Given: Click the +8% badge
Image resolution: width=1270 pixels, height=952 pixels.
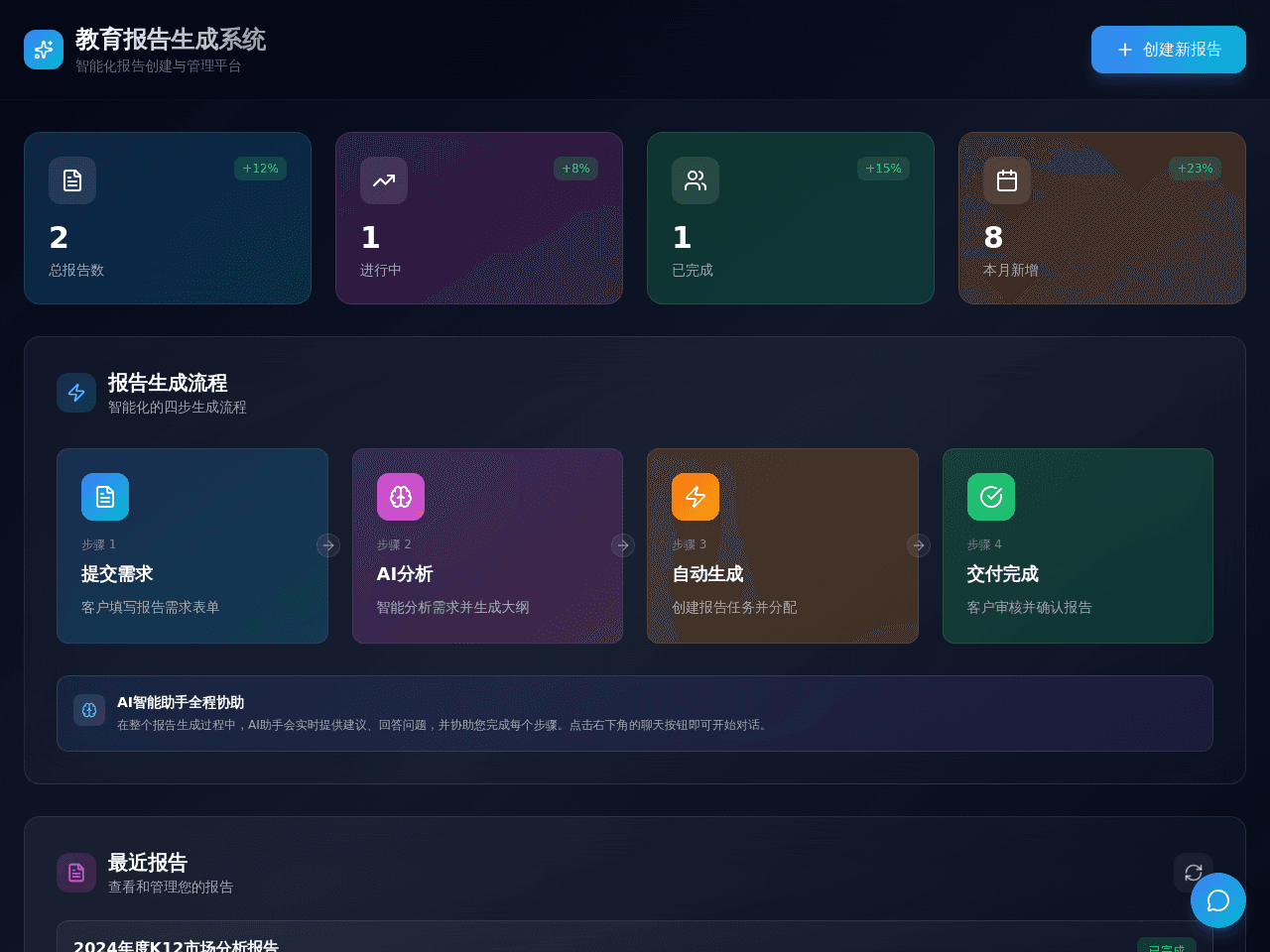Looking at the screenshot, I should [576, 169].
